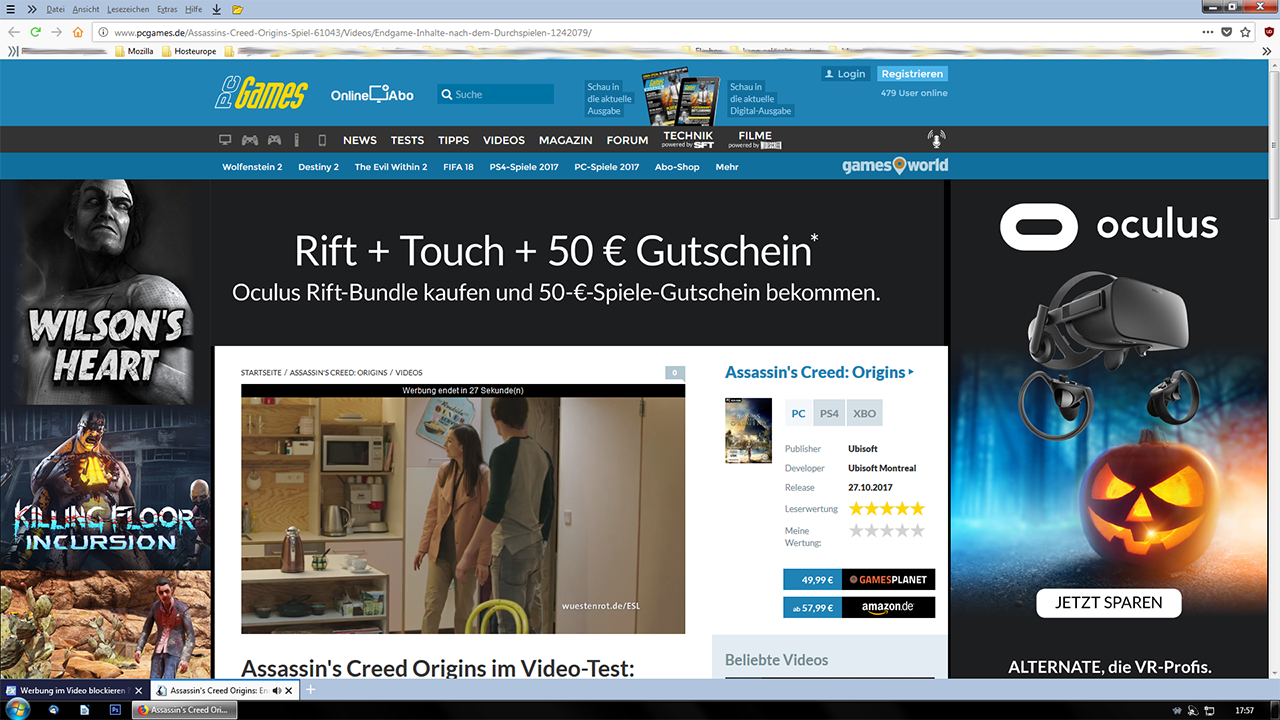Open the downloads arrow icon
This screenshot has height=720, width=1280.
coord(217,9)
